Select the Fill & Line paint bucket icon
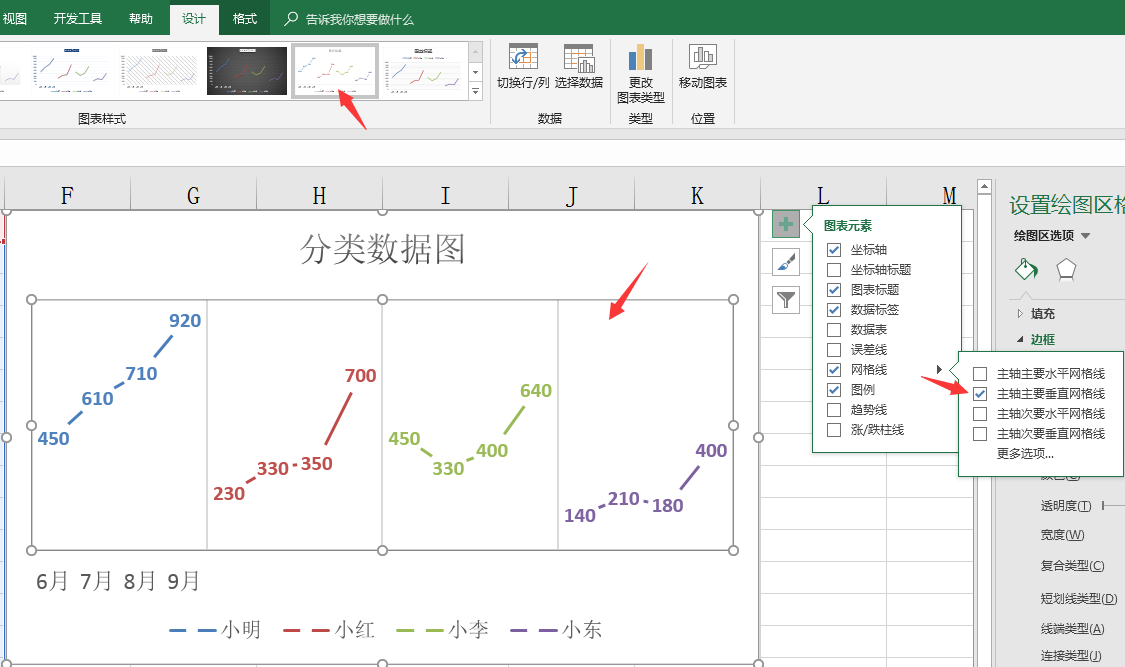 1026,269
